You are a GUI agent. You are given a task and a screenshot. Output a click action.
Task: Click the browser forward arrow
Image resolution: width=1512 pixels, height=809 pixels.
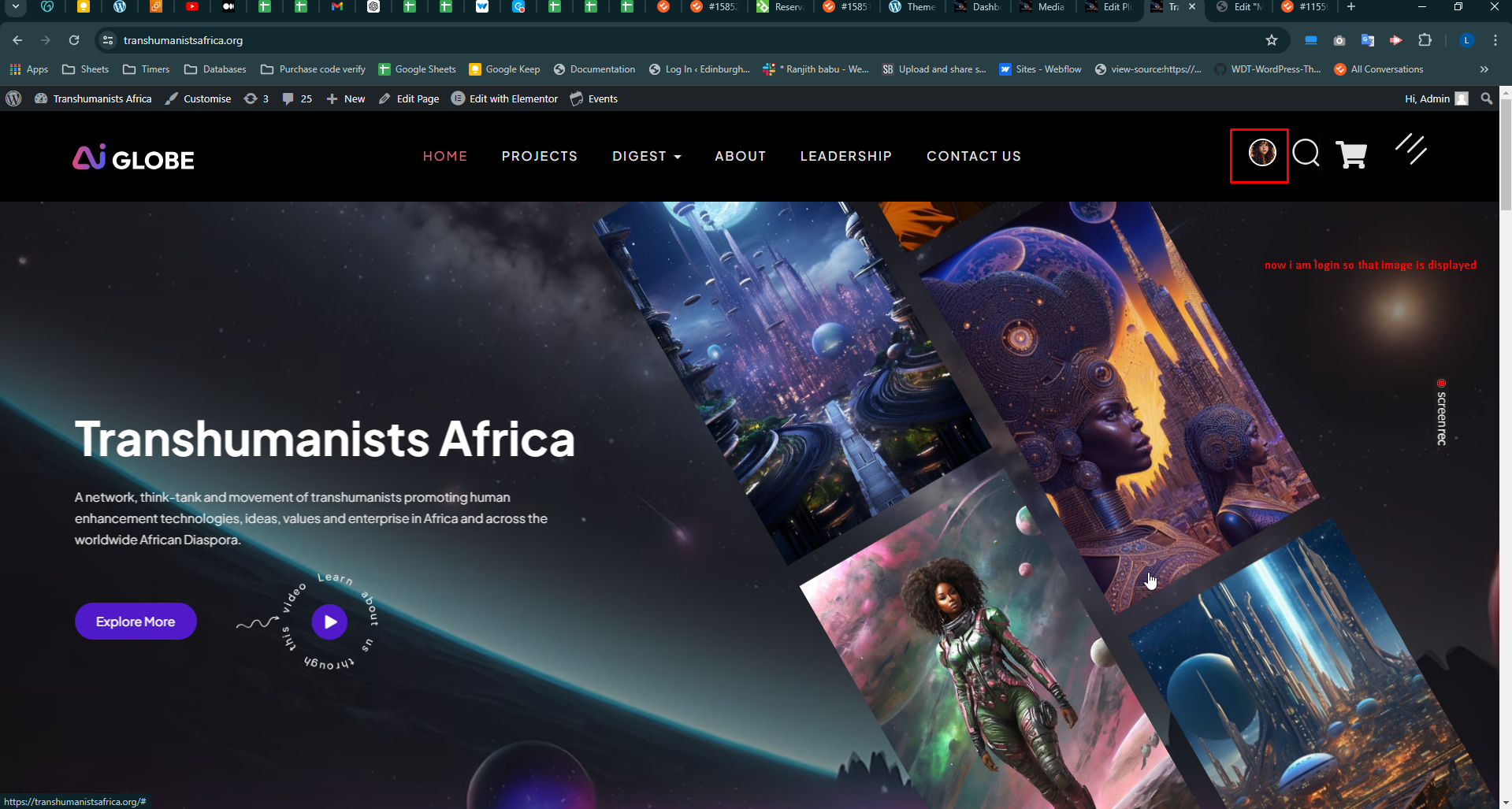click(x=46, y=40)
